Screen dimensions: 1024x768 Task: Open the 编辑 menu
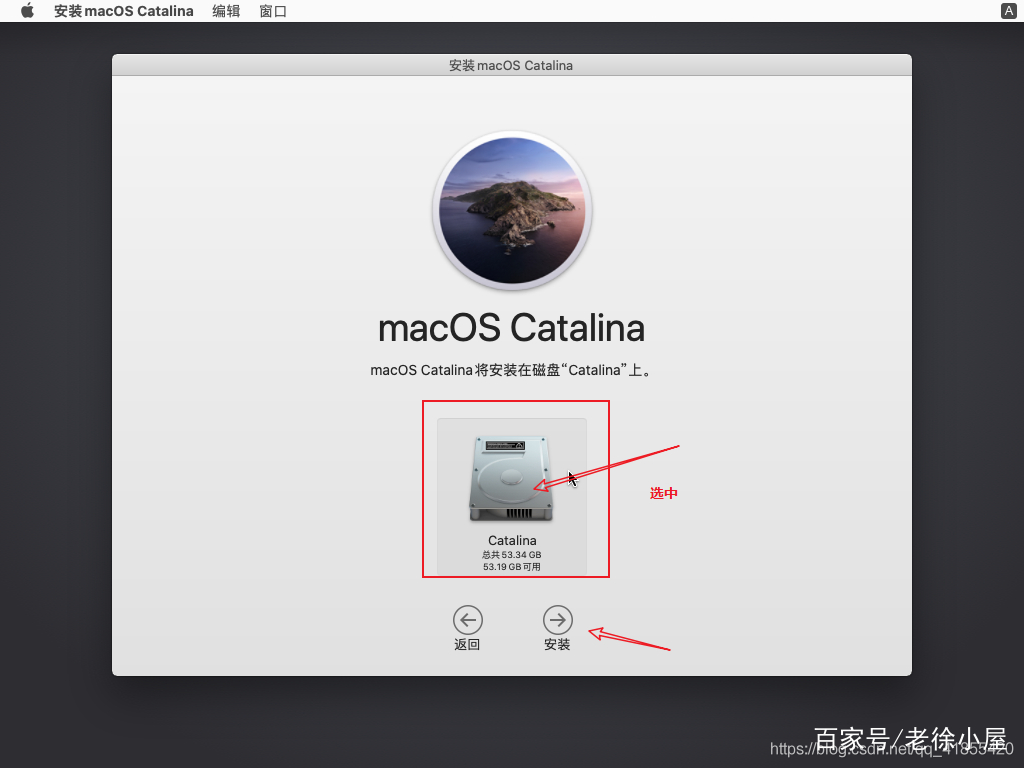click(226, 11)
